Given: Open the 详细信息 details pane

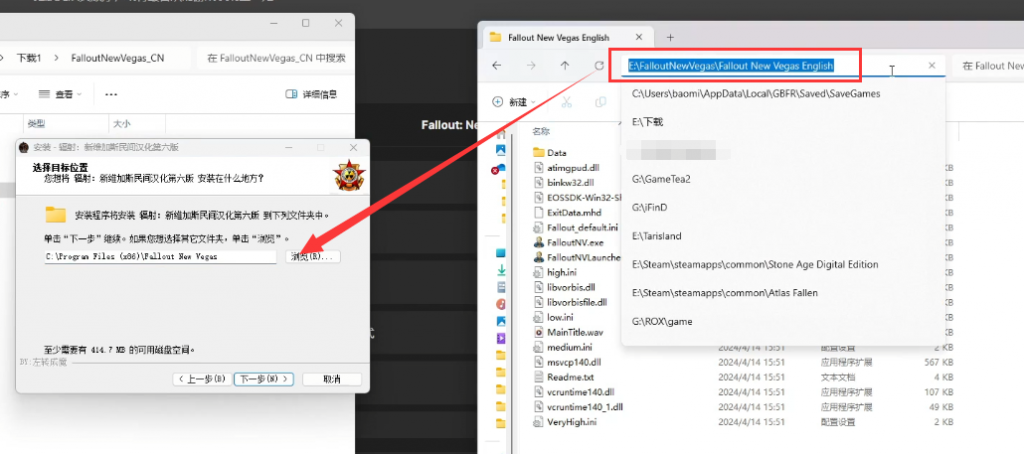Looking at the screenshot, I should point(312,94).
